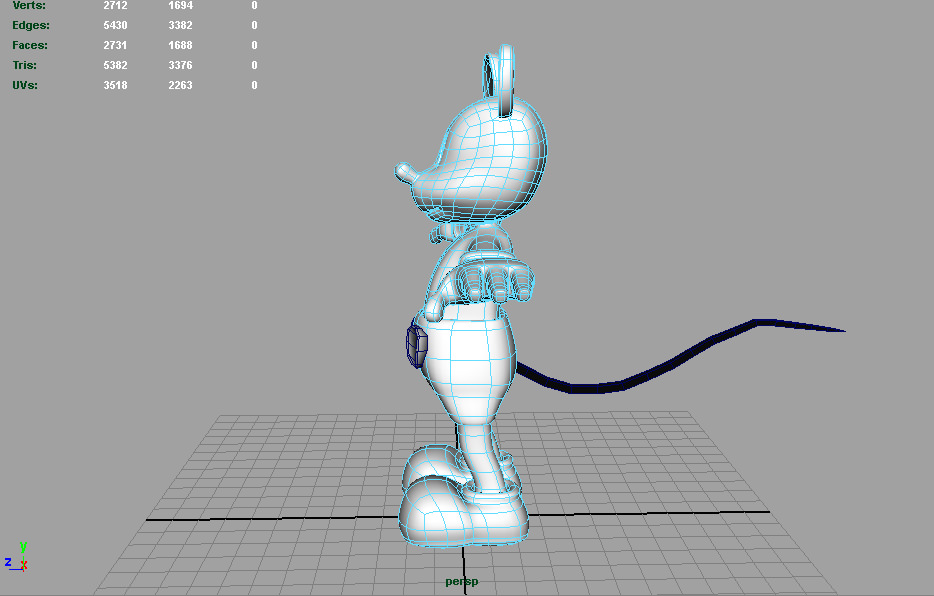934x596 pixels.
Task: Select the UVs count value 3518
Action: (x=116, y=85)
